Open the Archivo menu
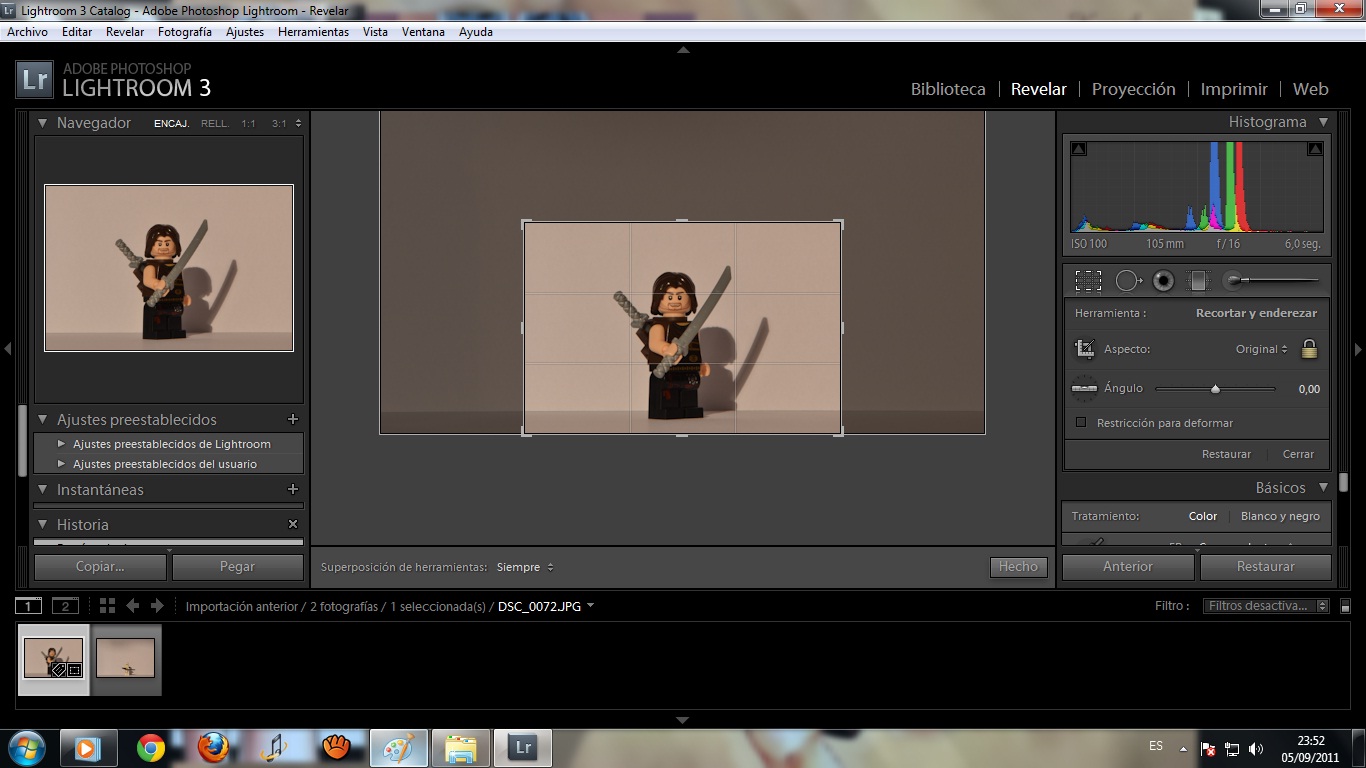 click(x=27, y=32)
